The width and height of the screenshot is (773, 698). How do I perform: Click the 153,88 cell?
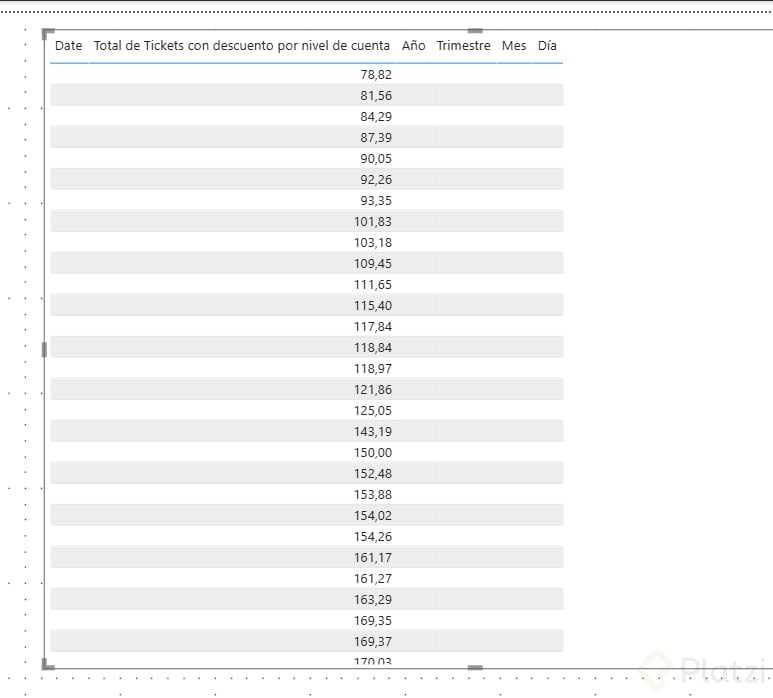tap(373, 494)
